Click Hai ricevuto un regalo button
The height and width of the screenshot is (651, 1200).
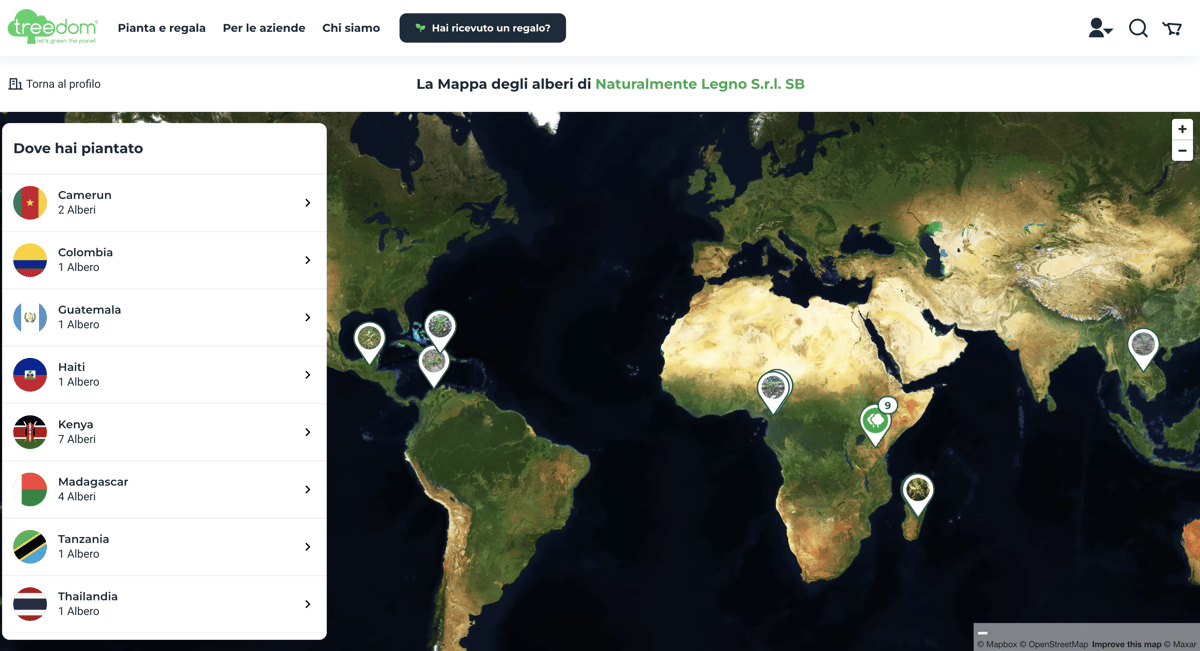482,28
